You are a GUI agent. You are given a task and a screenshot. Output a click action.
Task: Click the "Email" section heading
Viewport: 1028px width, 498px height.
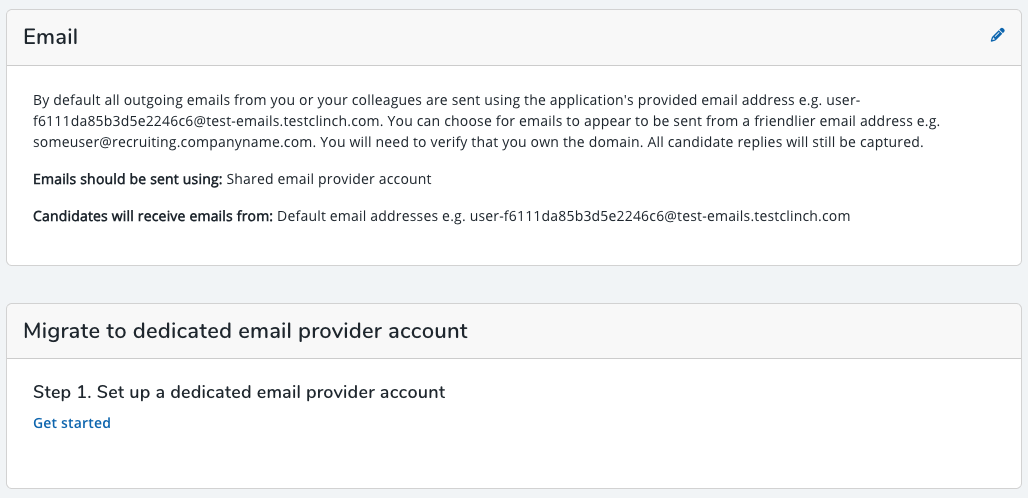click(x=51, y=37)
